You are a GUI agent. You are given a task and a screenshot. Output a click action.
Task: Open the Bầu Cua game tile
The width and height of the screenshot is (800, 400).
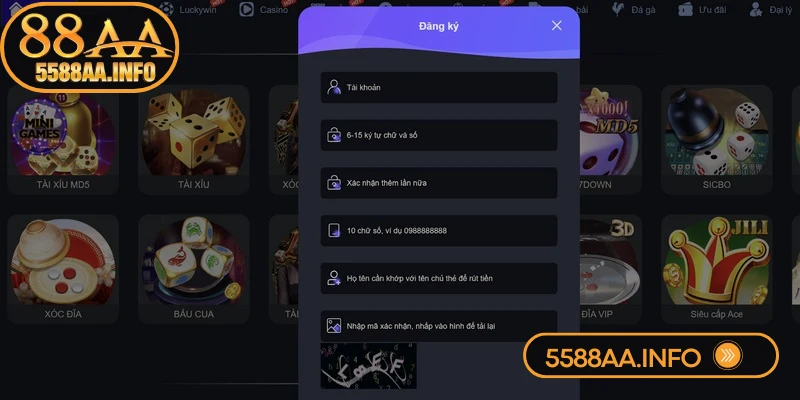tap(193, 269)
